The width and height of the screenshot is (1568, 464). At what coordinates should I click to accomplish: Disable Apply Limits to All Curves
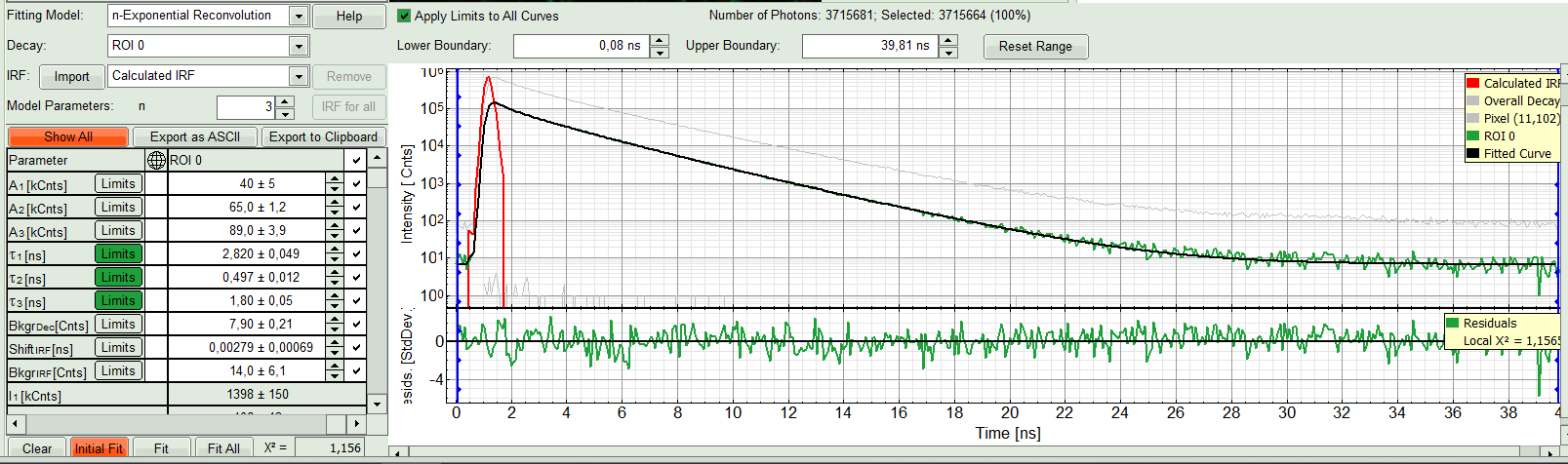(x=404, y=16)
